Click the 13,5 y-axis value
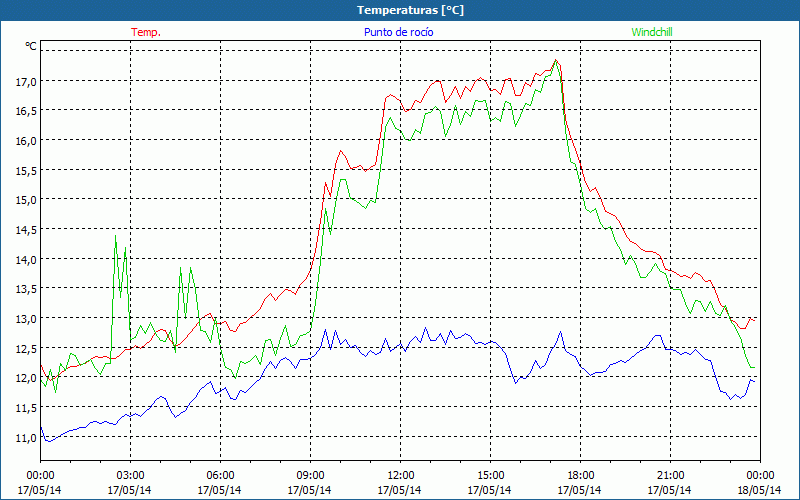The width and height of the screenshot is (800, 500). [x=27, y=289]
